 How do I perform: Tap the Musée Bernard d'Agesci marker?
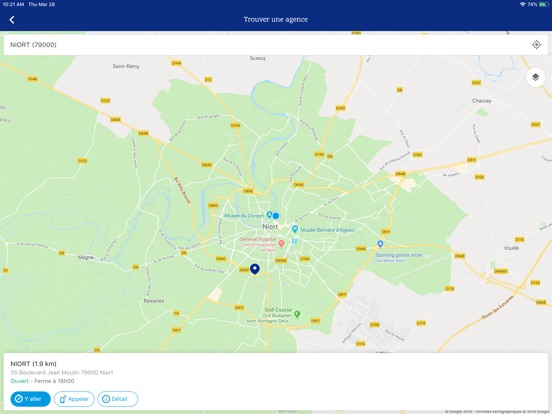pos(295,230)
